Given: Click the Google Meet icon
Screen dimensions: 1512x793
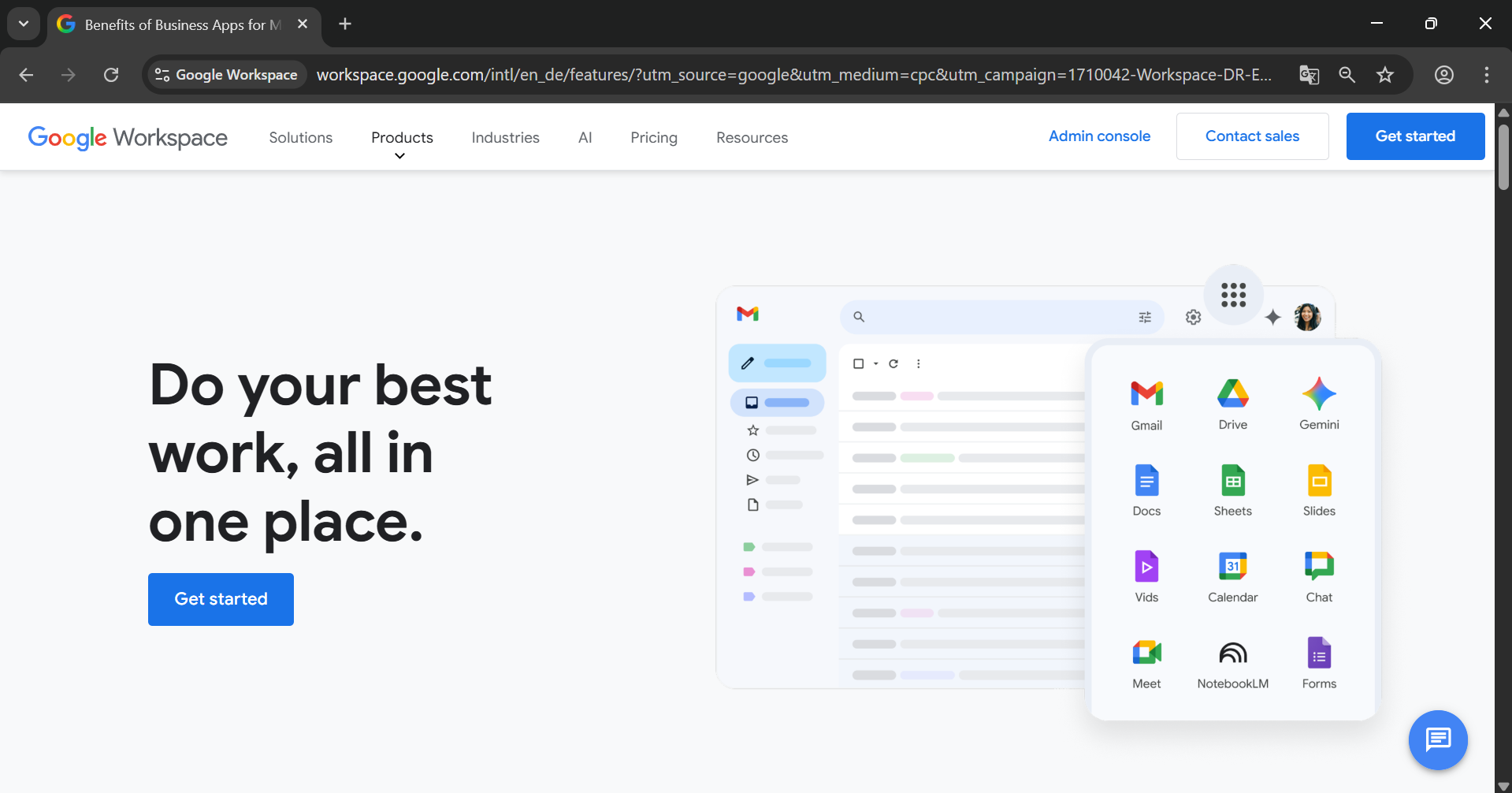Looking at the screenshot, I should (x=1146, y=653).
